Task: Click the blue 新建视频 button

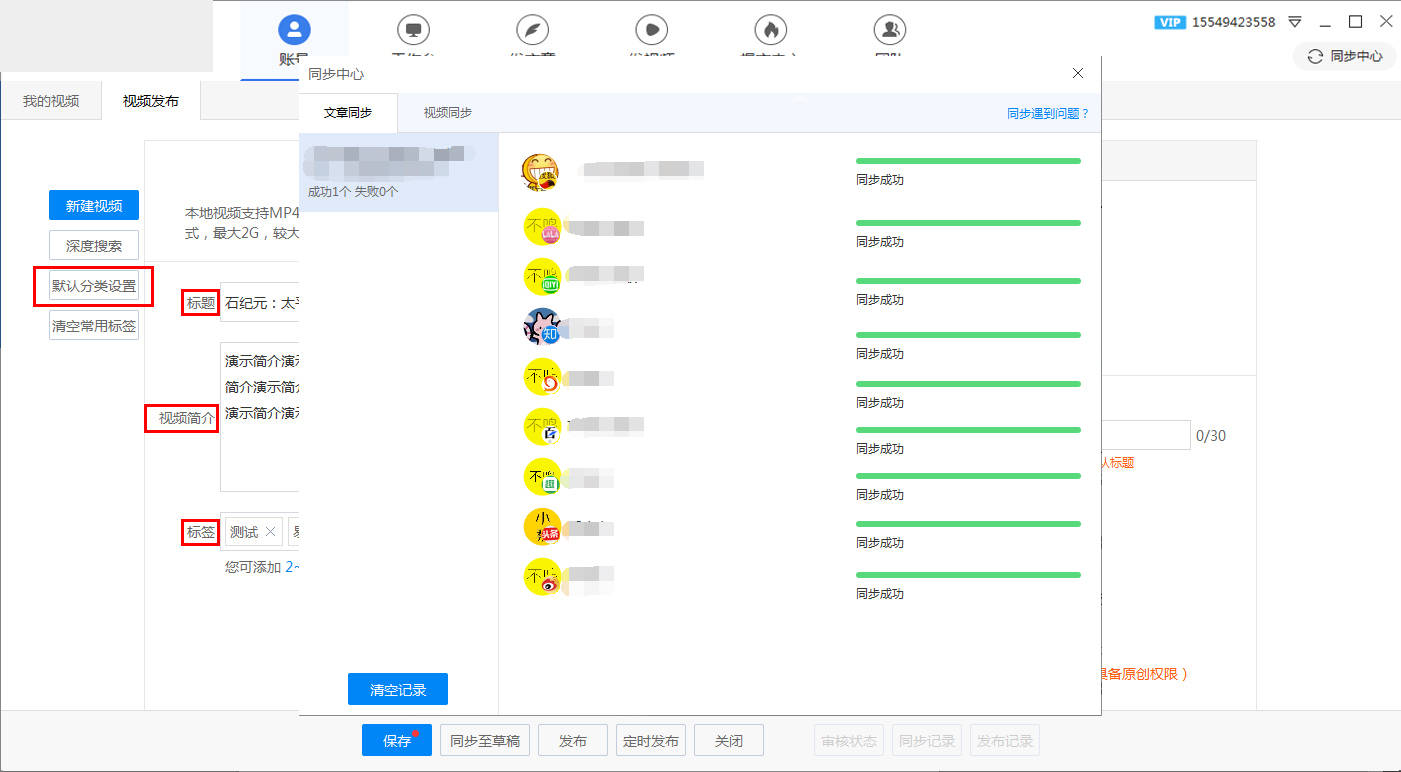Action: coord(94,205)
